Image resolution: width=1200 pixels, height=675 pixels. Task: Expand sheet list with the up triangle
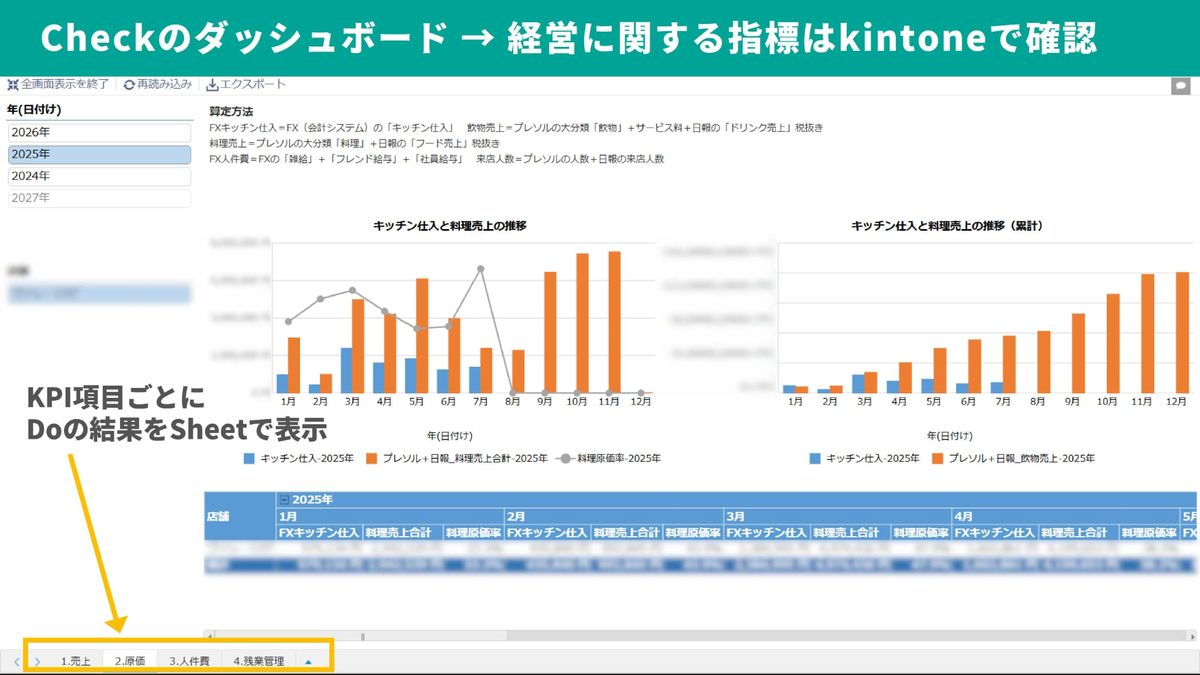(309, 661)
